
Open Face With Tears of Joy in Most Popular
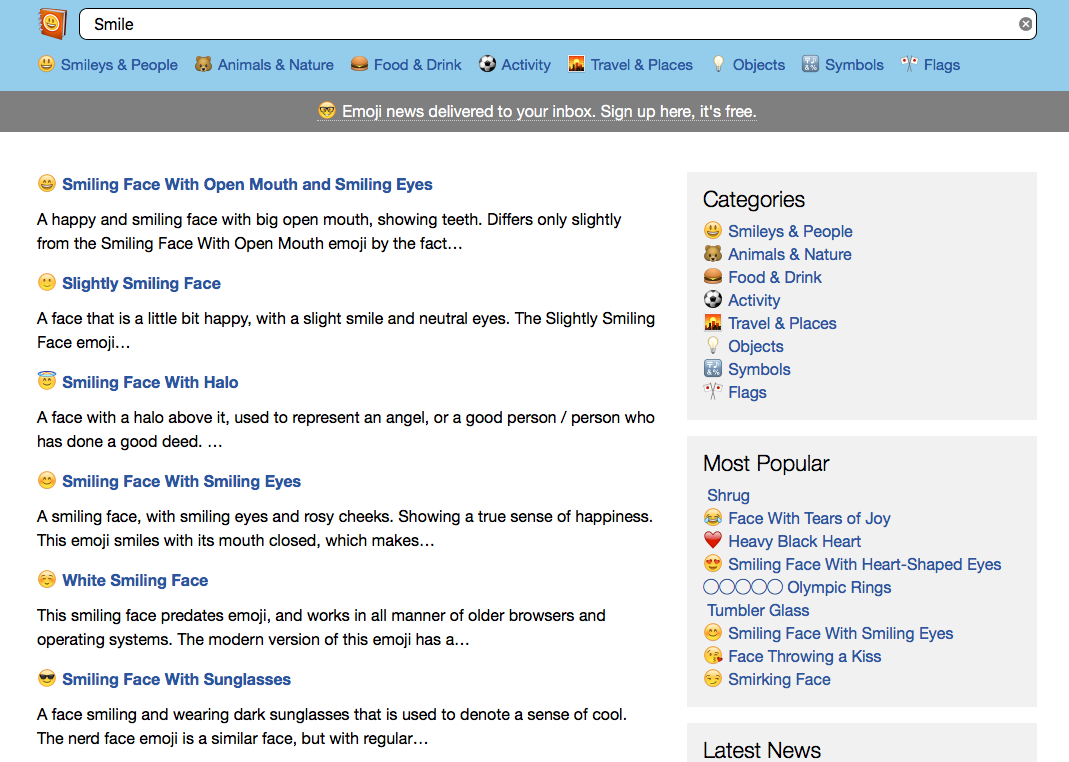click(809, 519)
